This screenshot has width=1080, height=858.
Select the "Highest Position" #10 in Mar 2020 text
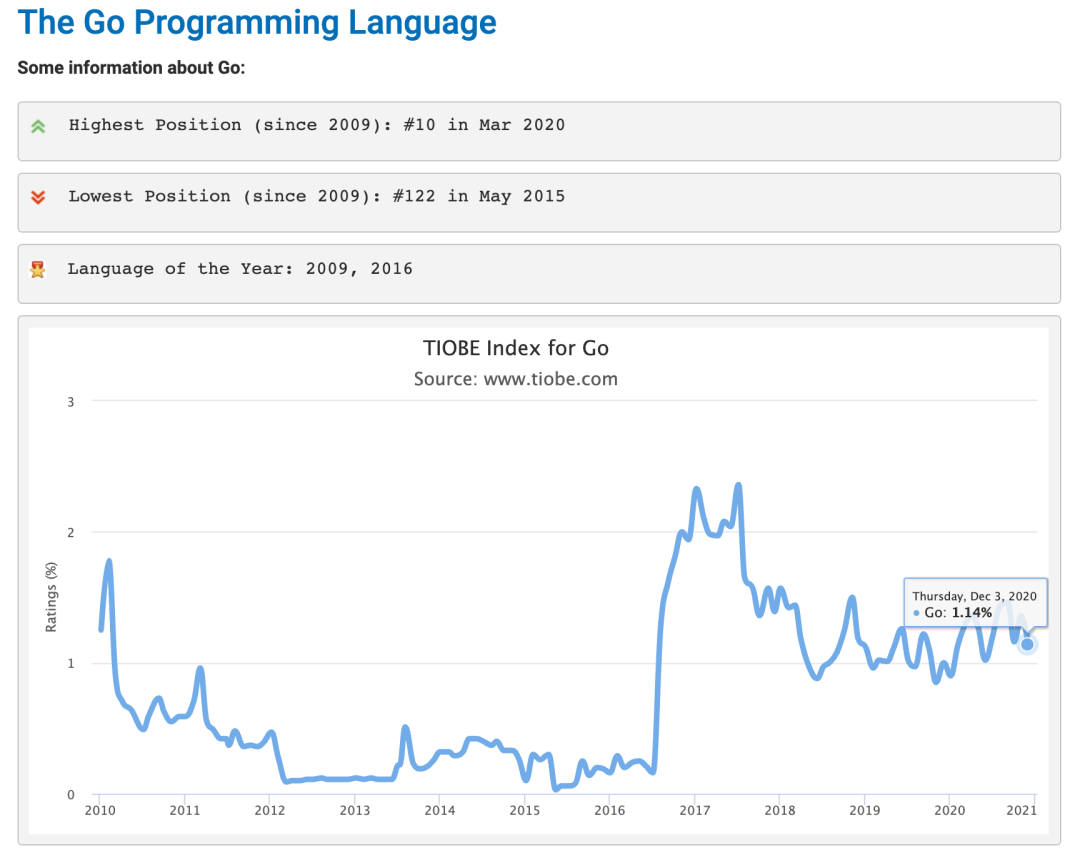pyautogui.click(x=316, y=125)
